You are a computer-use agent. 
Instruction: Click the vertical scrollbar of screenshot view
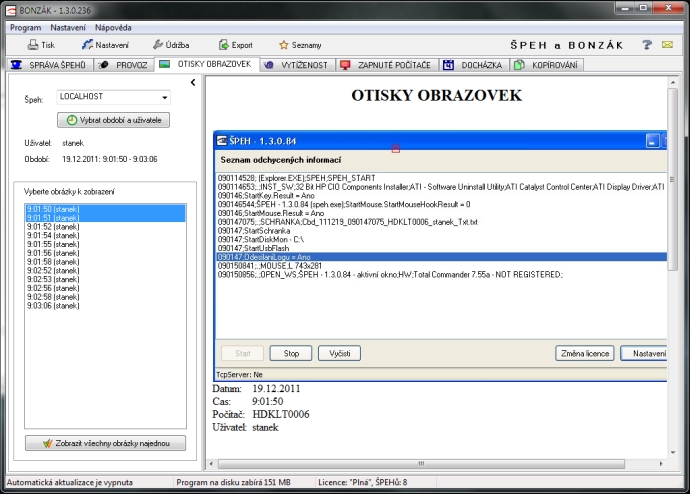tap(673, 179)
